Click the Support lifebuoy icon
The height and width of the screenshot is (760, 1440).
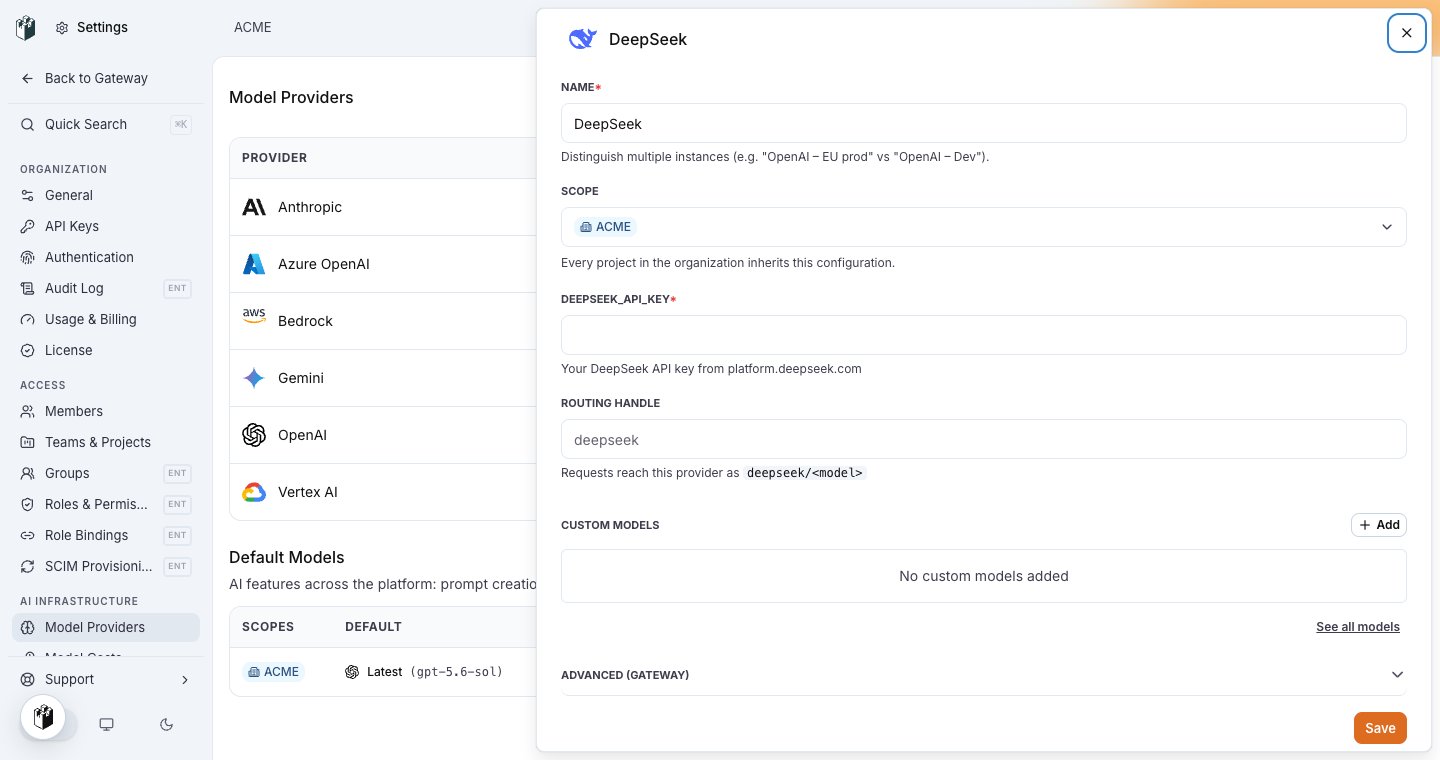[x=27, y=679]
